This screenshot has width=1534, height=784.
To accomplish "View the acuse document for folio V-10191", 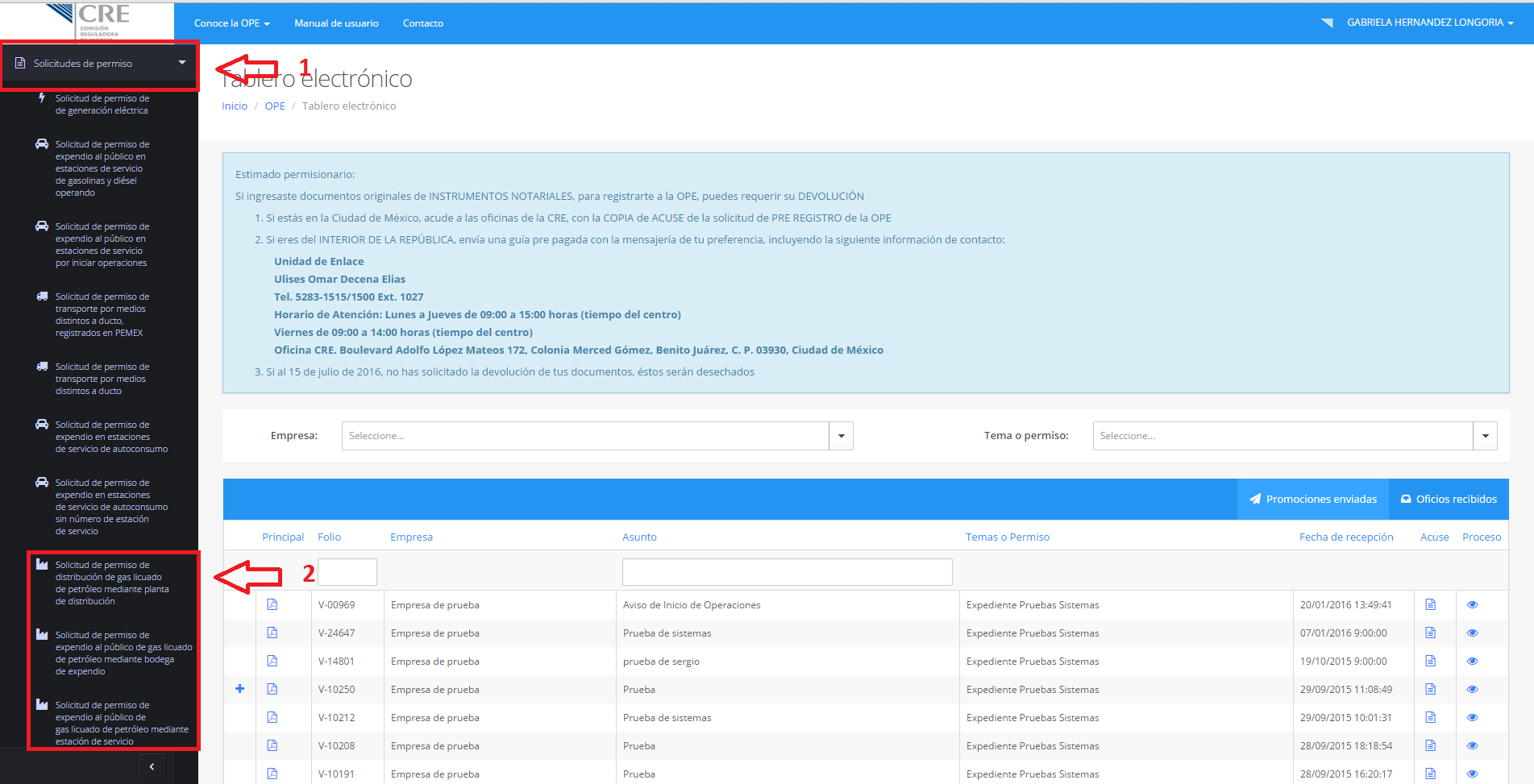I will click(1431, 774).
